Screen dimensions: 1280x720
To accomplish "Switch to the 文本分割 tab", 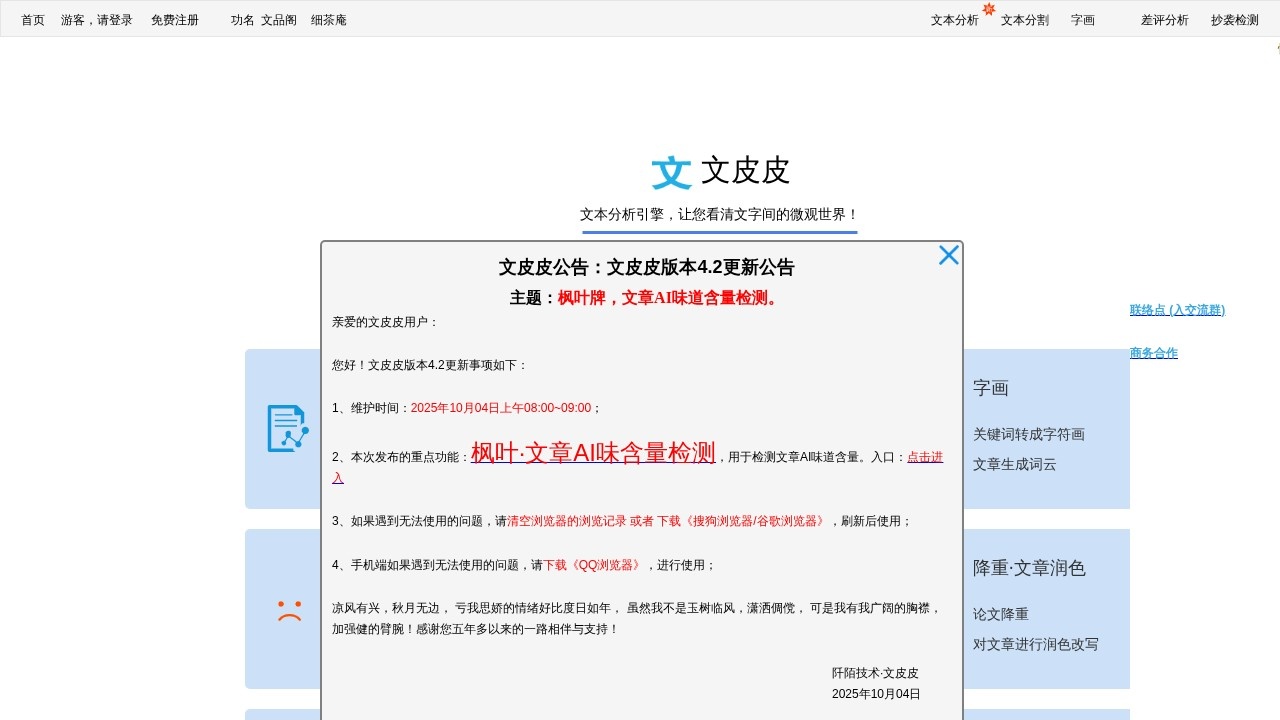I will point(1024,19).
